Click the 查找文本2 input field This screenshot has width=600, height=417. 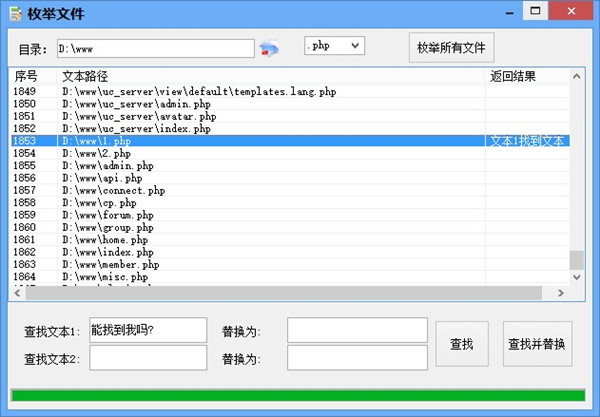coord(148,358)
